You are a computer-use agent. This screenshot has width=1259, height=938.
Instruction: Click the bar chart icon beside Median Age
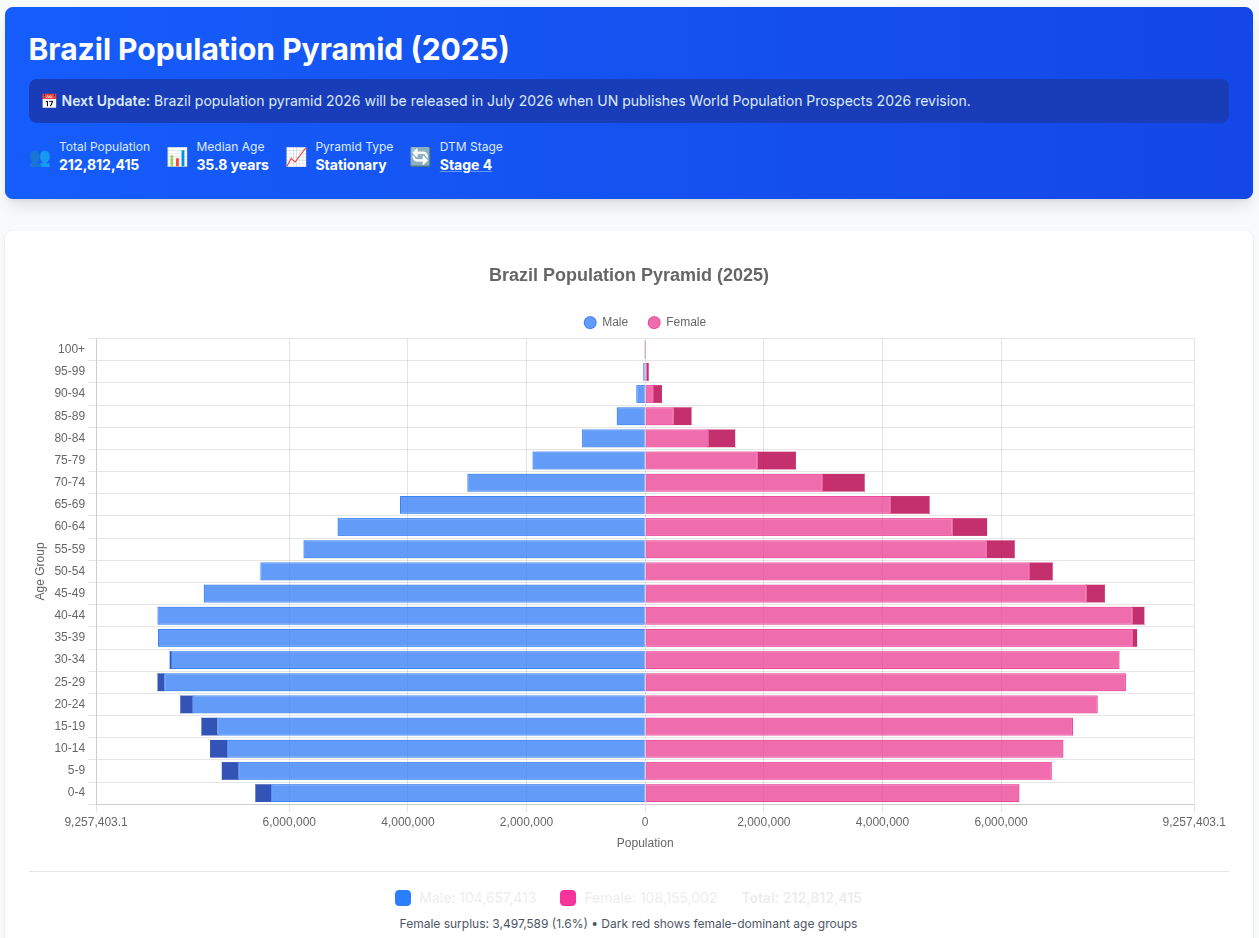tap(177, 157)
